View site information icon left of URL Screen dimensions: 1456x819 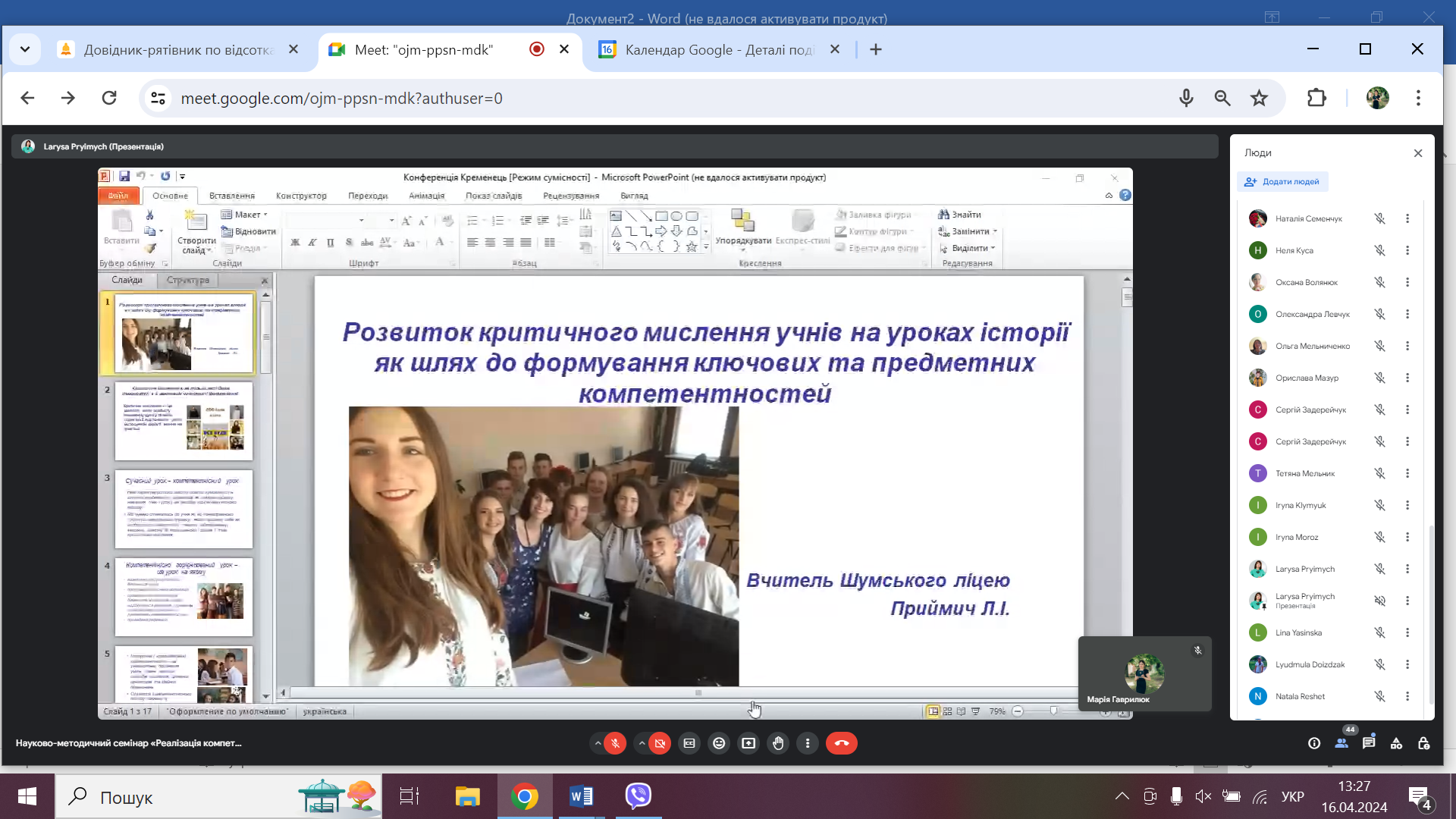(158, 98)
